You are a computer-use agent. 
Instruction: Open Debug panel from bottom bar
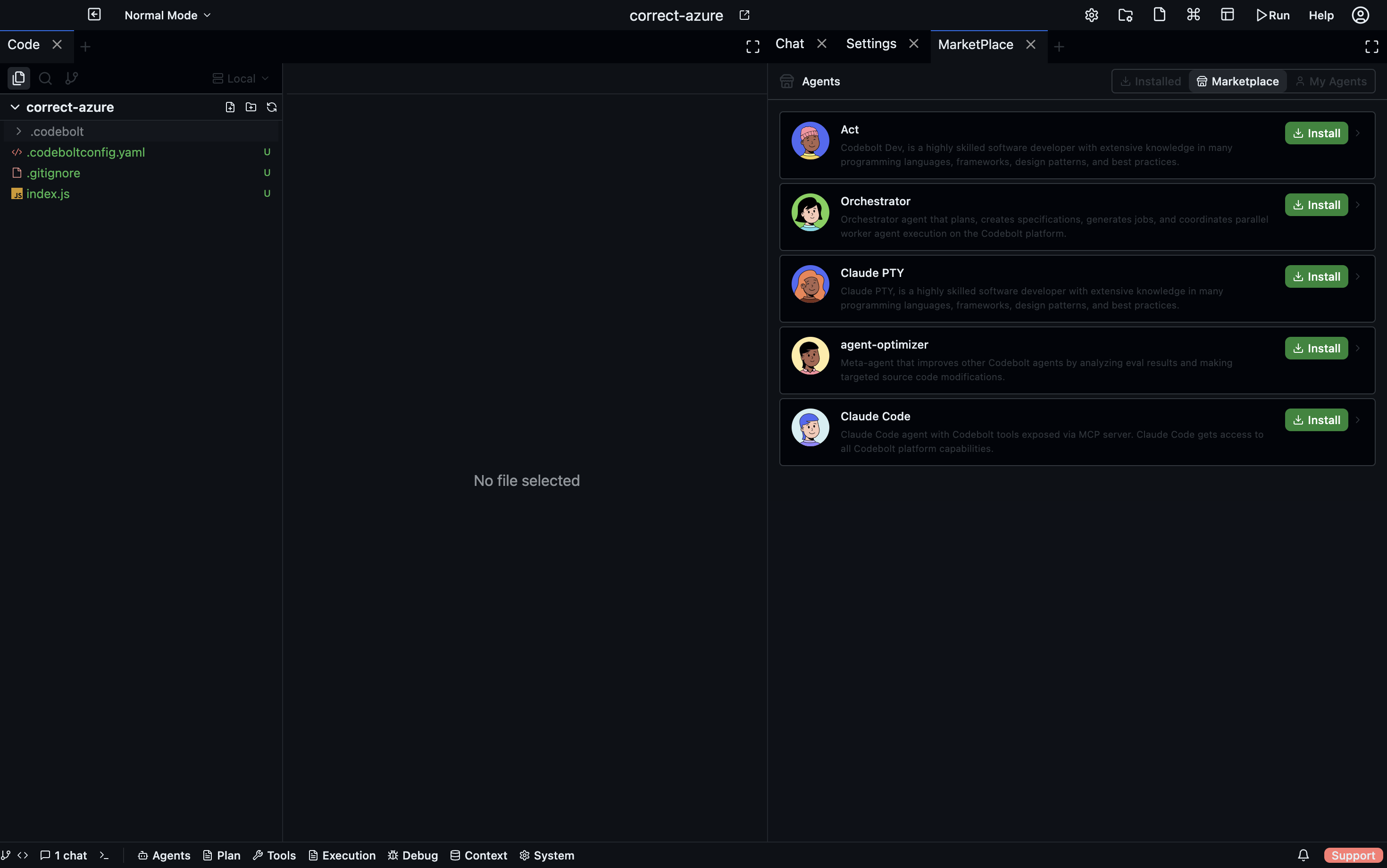[x=413, y=855]
